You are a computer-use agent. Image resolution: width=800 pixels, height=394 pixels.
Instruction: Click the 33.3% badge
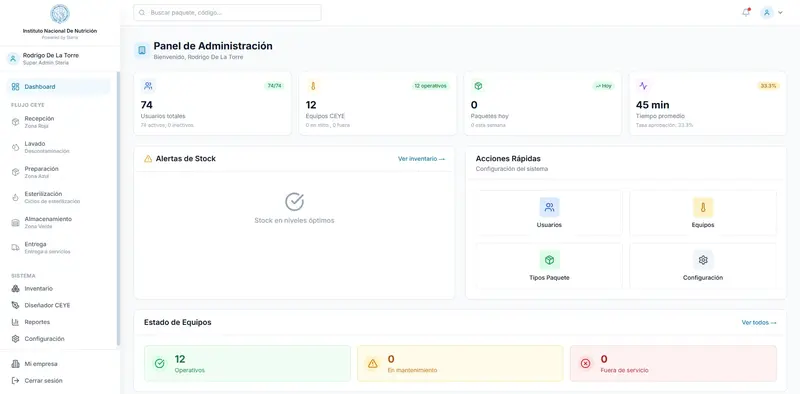click(x=768, y=86)
